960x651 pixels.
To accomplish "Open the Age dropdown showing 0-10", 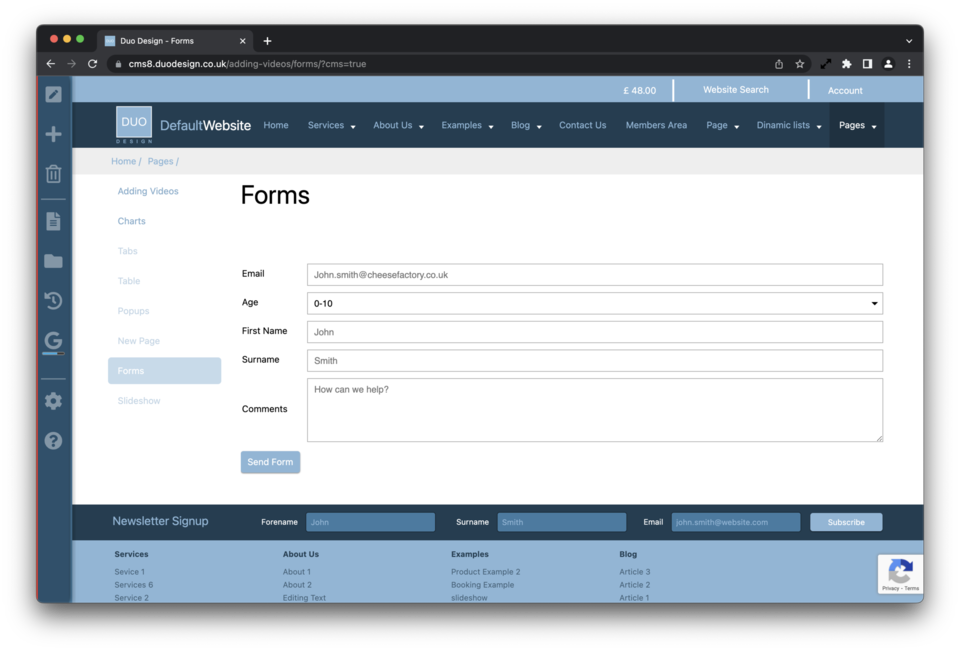I will [x=594, y=303].
